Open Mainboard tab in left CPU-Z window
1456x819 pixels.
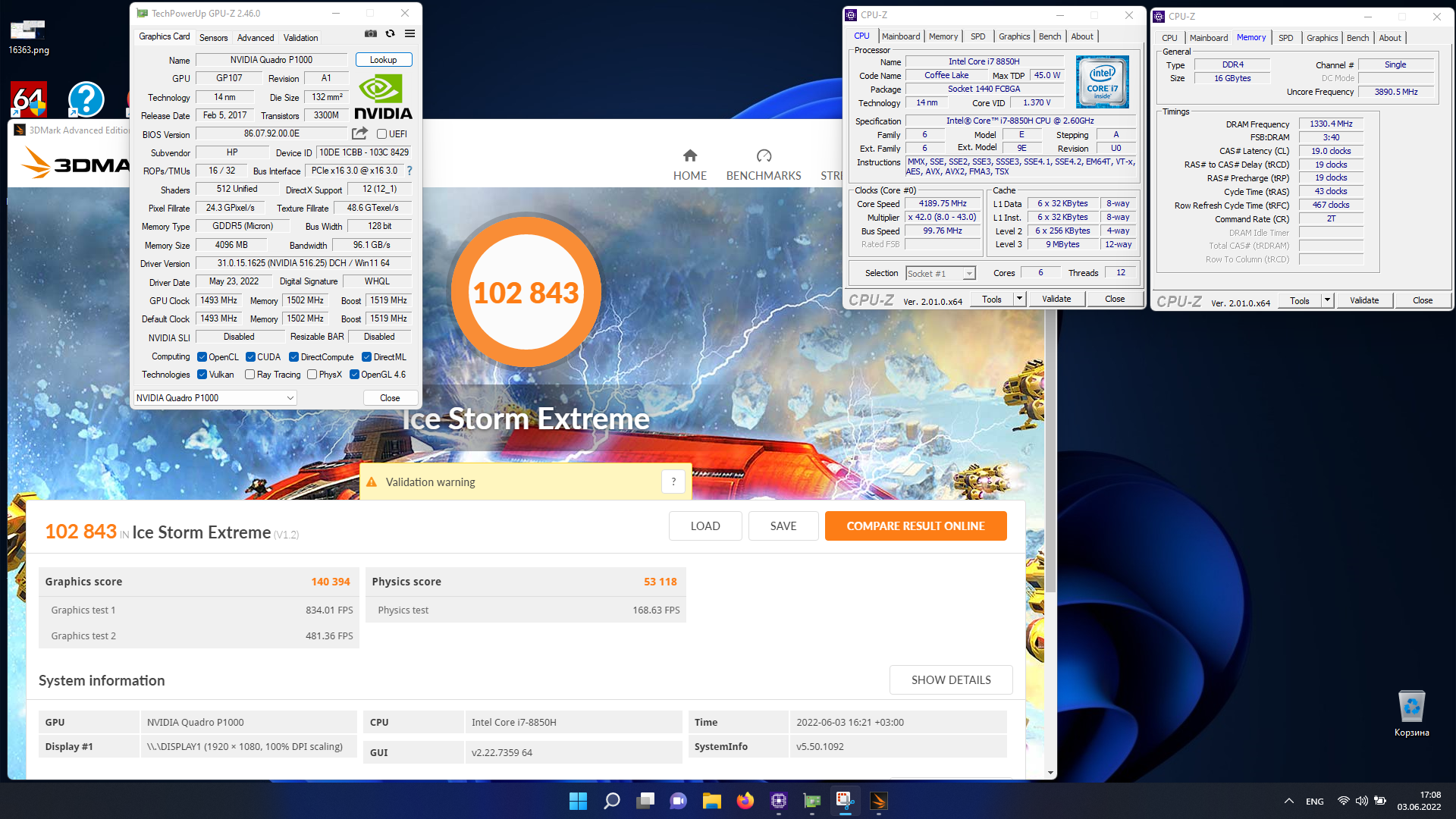tap(901, 36)
